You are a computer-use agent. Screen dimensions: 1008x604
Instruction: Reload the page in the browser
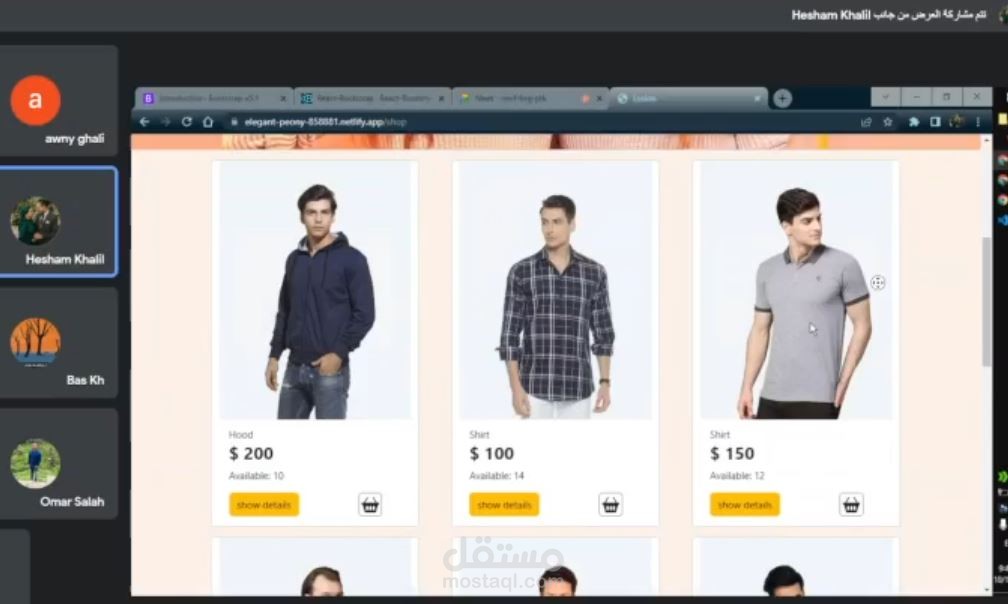[186, 121]
